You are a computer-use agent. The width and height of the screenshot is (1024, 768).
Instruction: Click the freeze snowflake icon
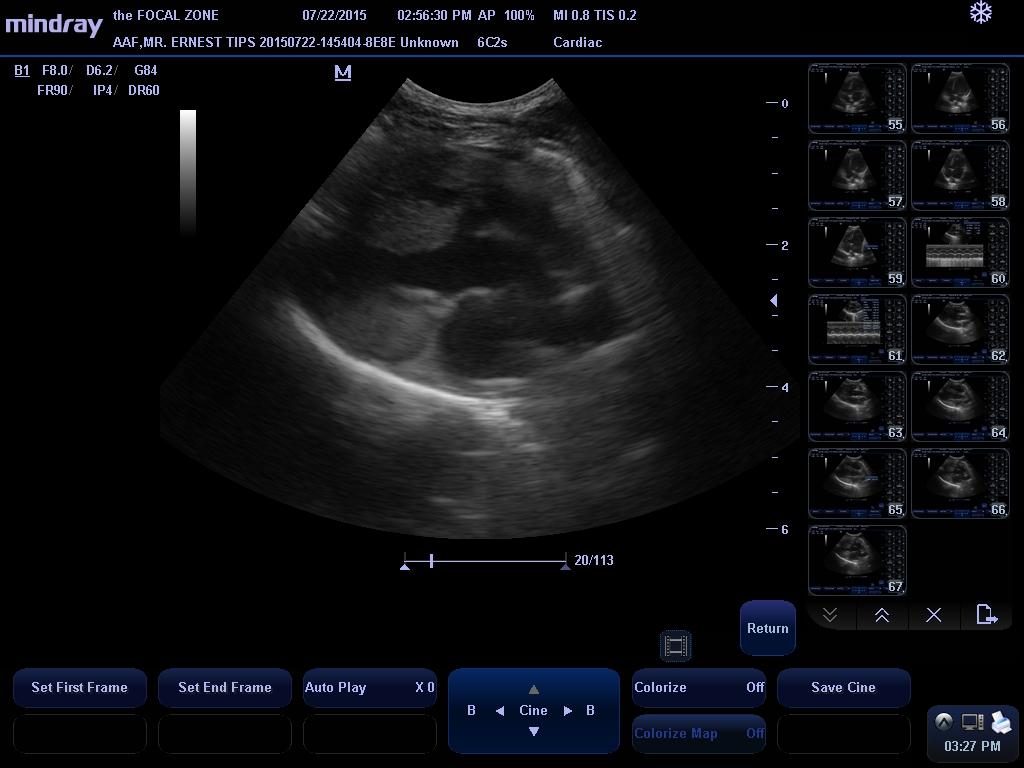pyautogui.click(x=981, y=13)
